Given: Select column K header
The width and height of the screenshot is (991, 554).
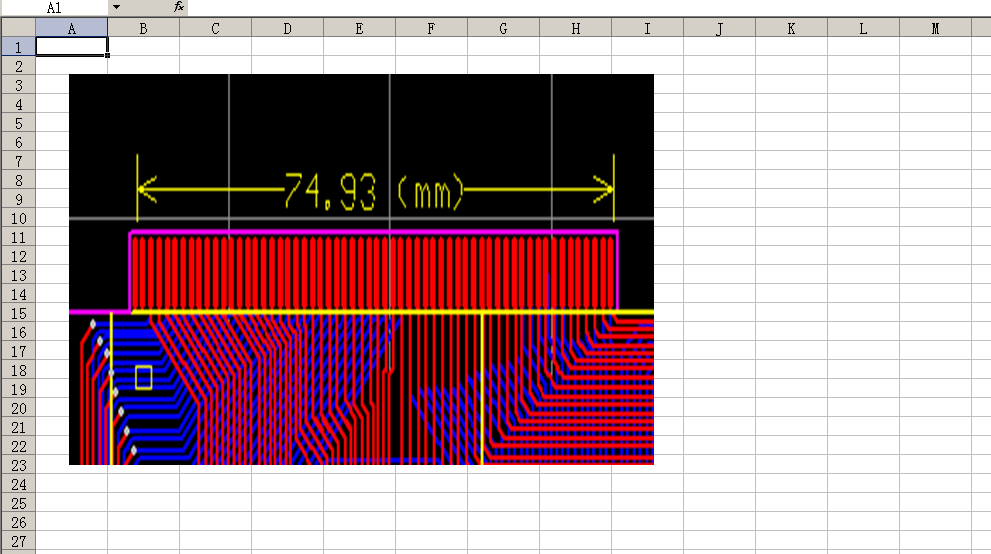Looking at the screenshot, I should point(792,28).
